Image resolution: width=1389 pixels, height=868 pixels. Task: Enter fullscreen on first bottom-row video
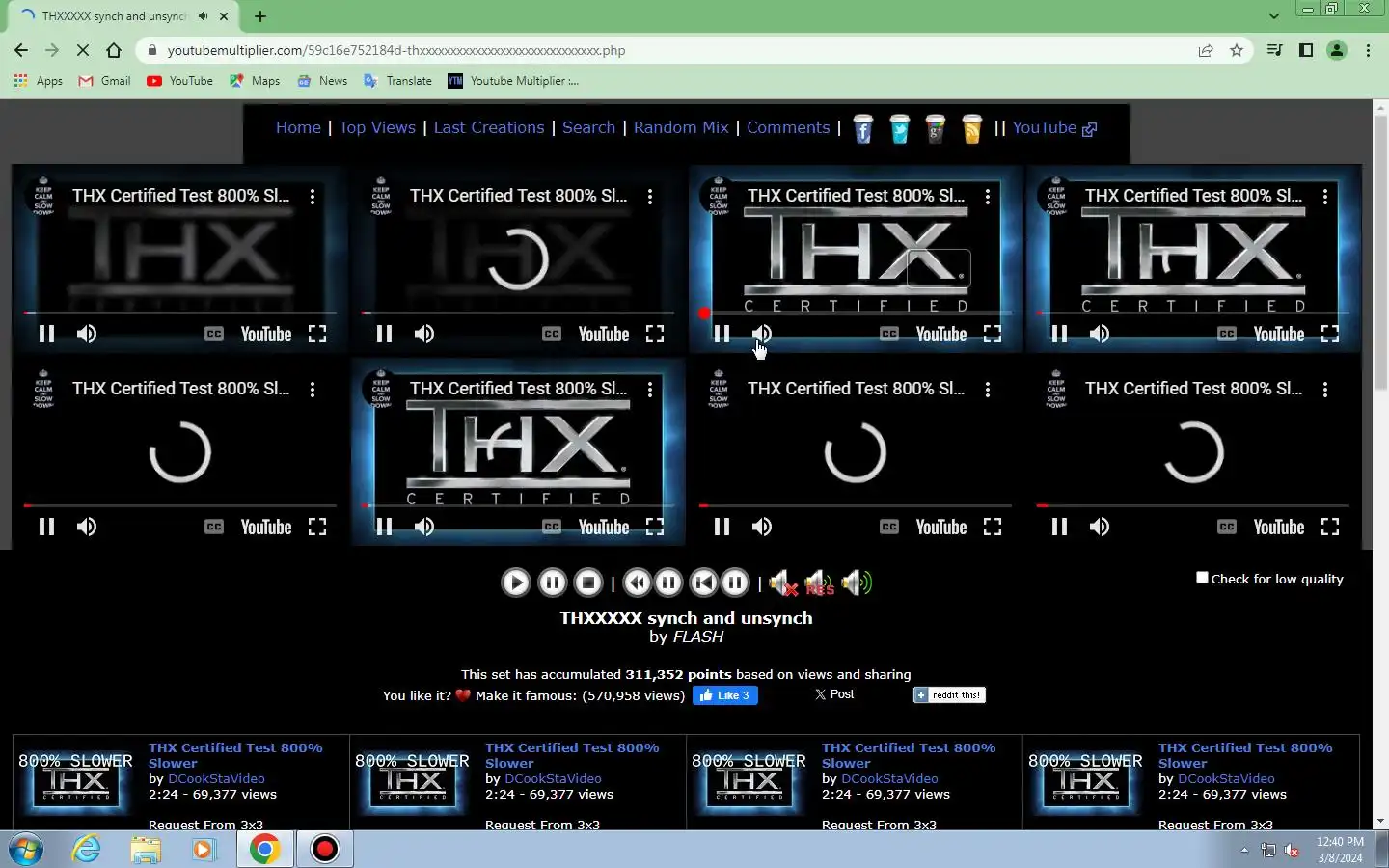(x=317, y=527)
